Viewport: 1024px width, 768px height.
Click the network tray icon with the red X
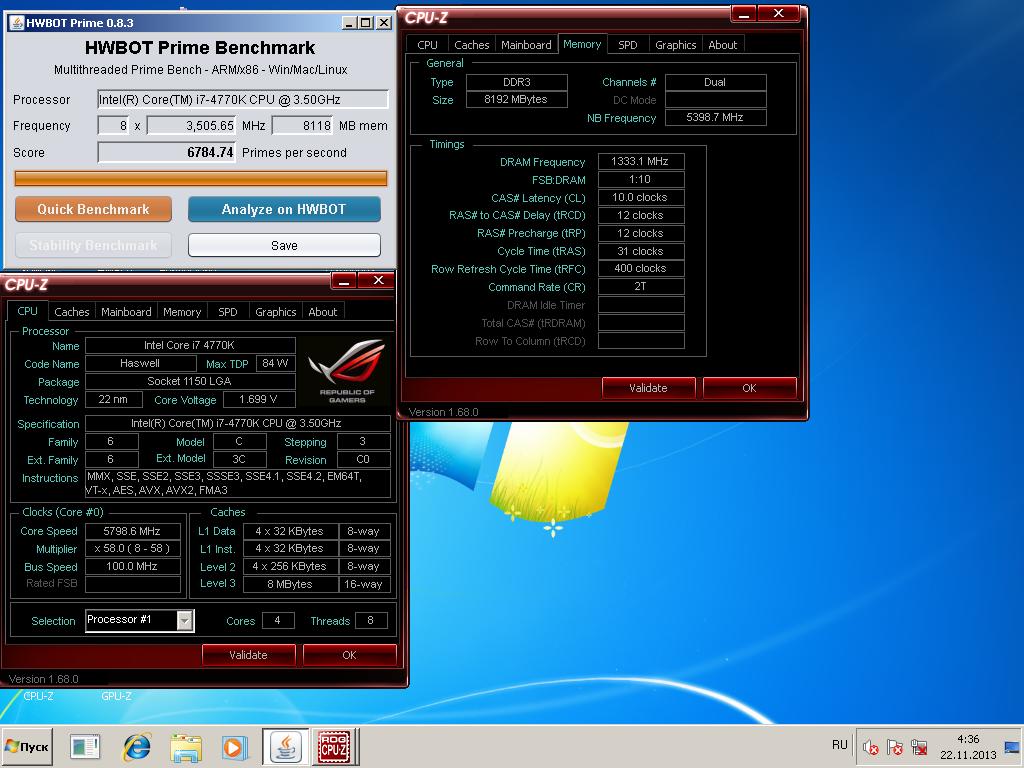[x=920, y=747]
